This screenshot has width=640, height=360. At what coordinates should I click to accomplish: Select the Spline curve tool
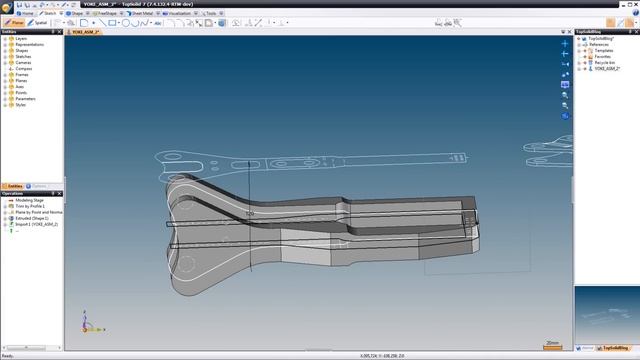[144, 23]
